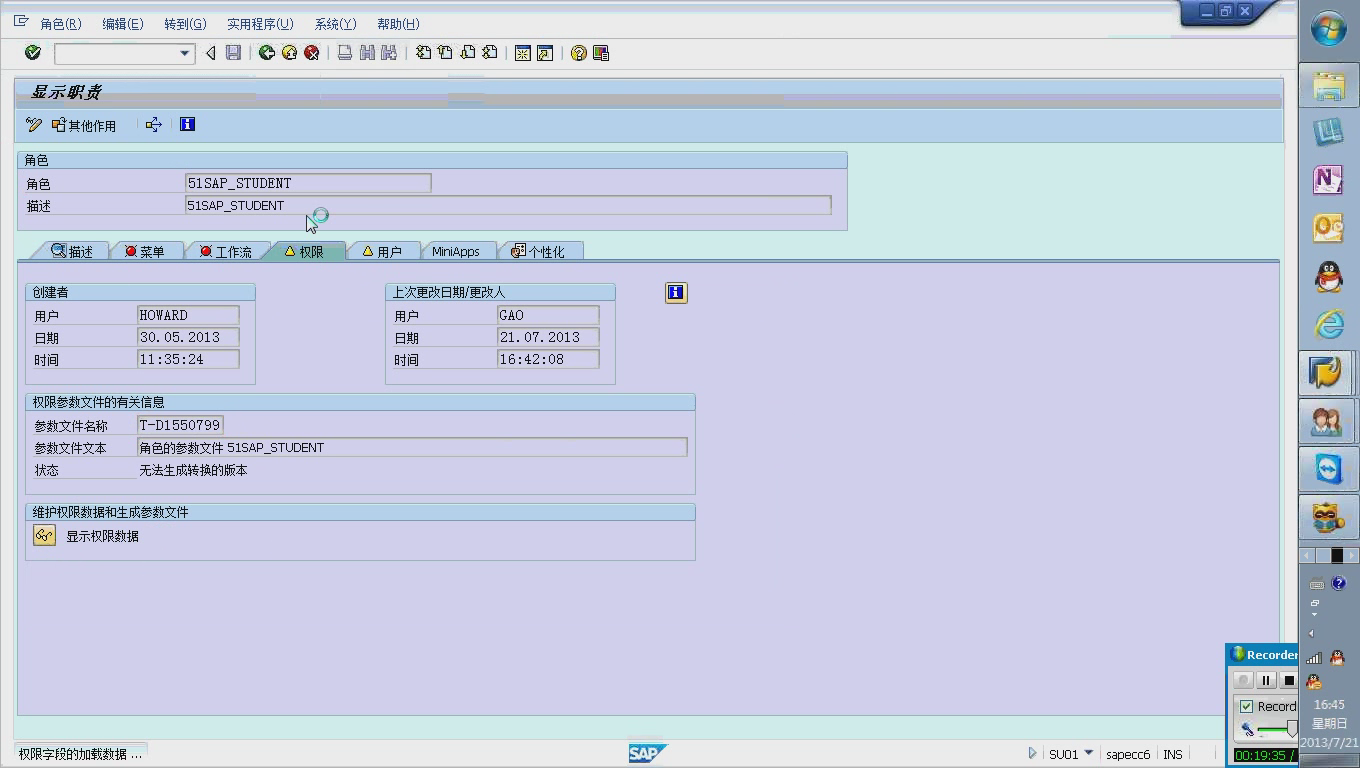Click the blue information icon in application toolbar
The image size is (1360, 768).
(187, 124)
